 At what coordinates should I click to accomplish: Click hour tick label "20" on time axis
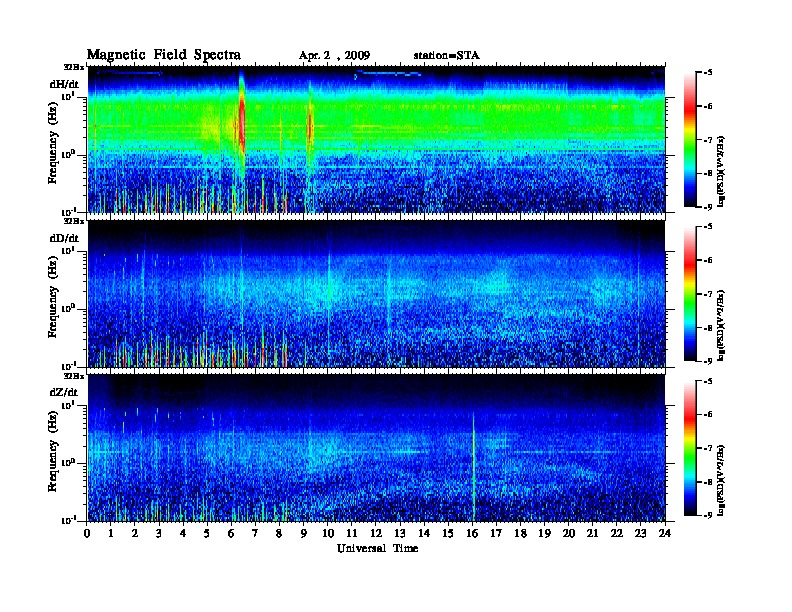coord(569,533)
